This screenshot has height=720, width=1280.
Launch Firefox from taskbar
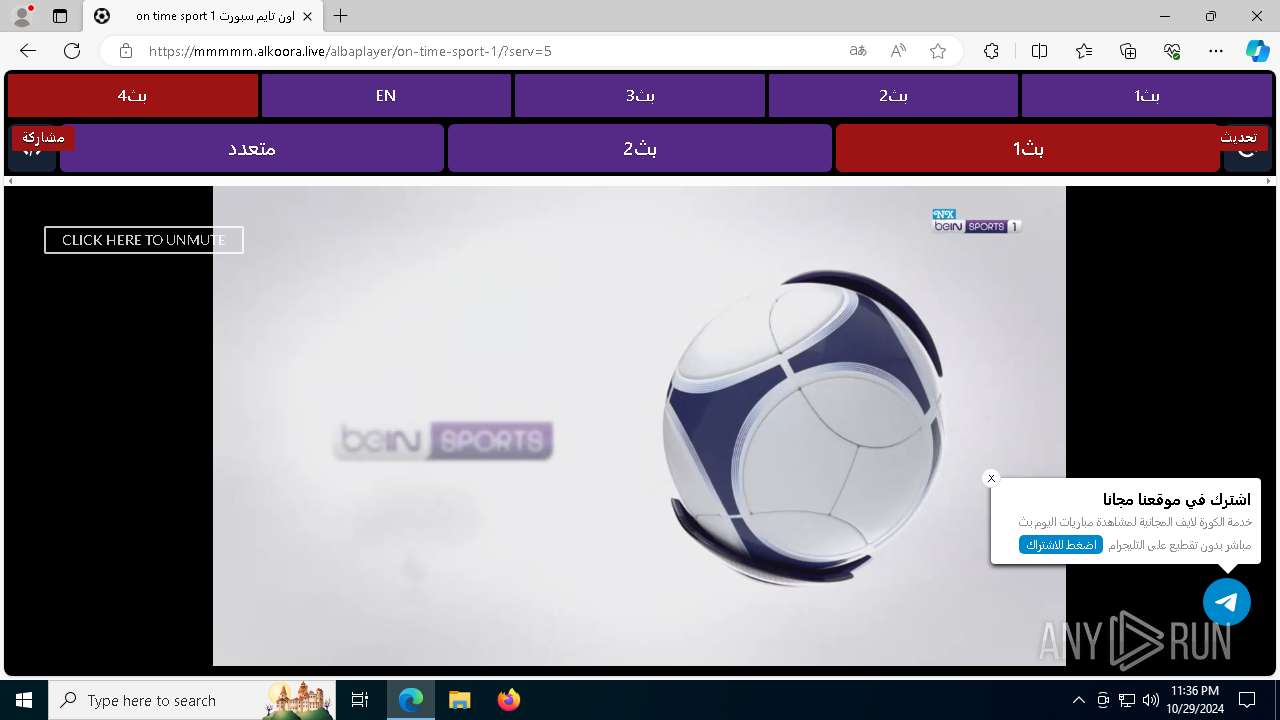point(508,700)
